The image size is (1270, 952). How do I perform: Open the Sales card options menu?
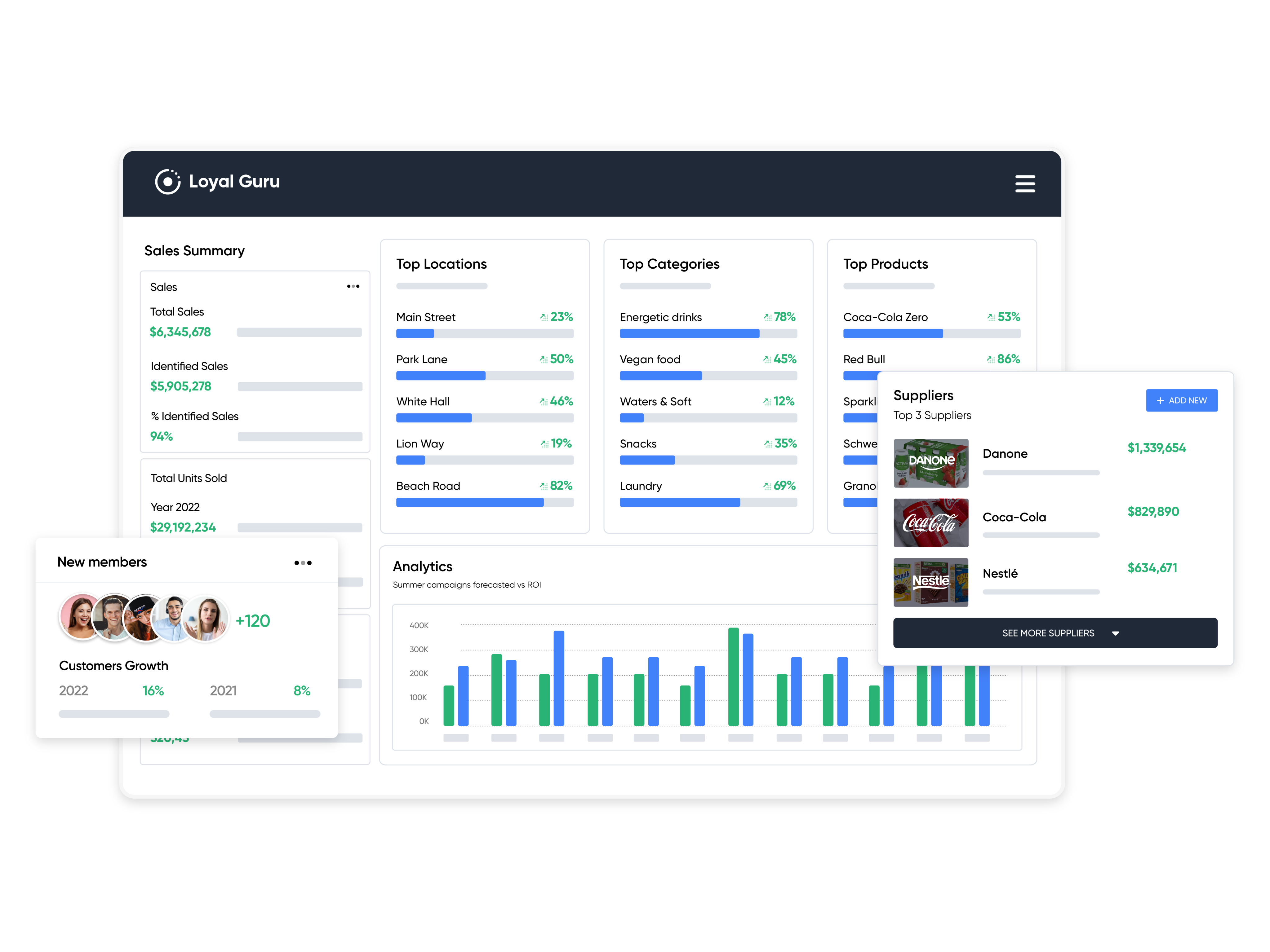(353, 286)
